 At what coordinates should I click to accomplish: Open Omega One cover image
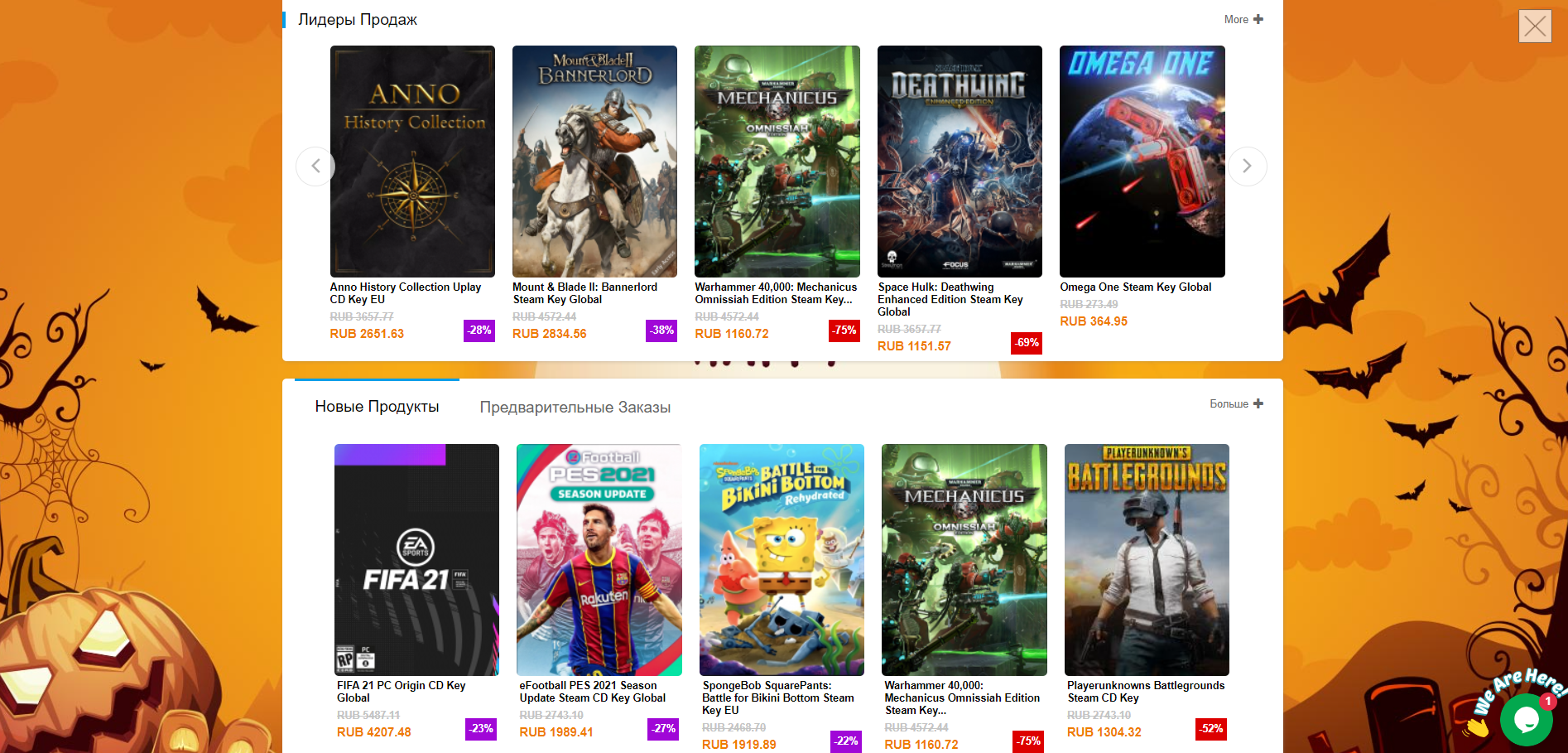pos(1142,162)
